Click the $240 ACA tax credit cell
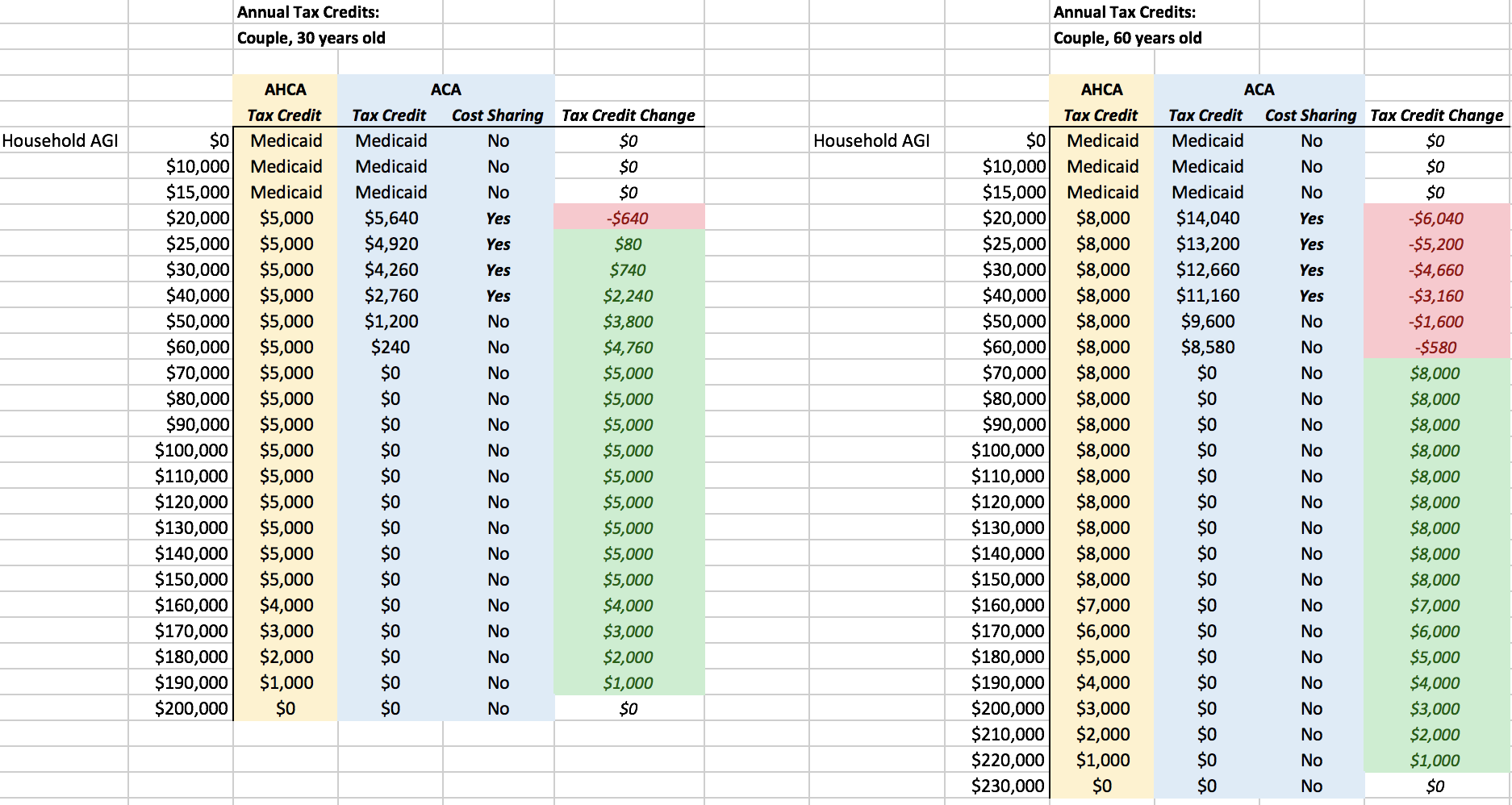1512x805 pixels. (391, 348)
